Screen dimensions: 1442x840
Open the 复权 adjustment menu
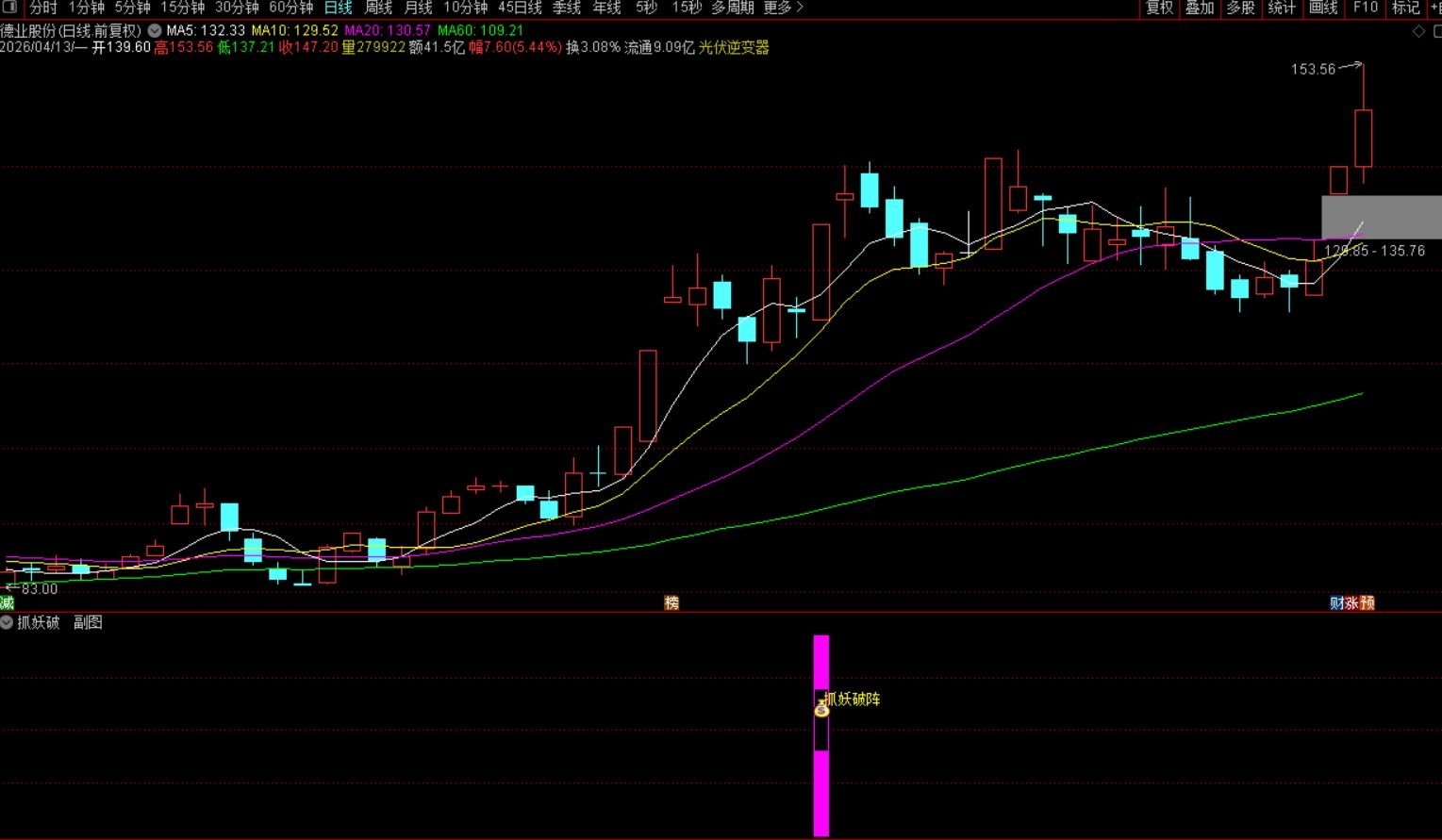(x=1160, y=8)
